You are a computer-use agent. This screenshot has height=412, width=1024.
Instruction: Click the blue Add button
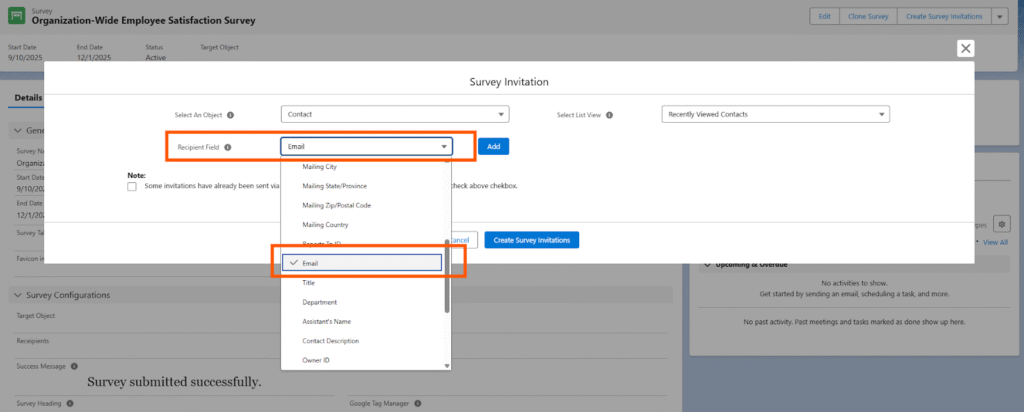(x=493, y=146)
